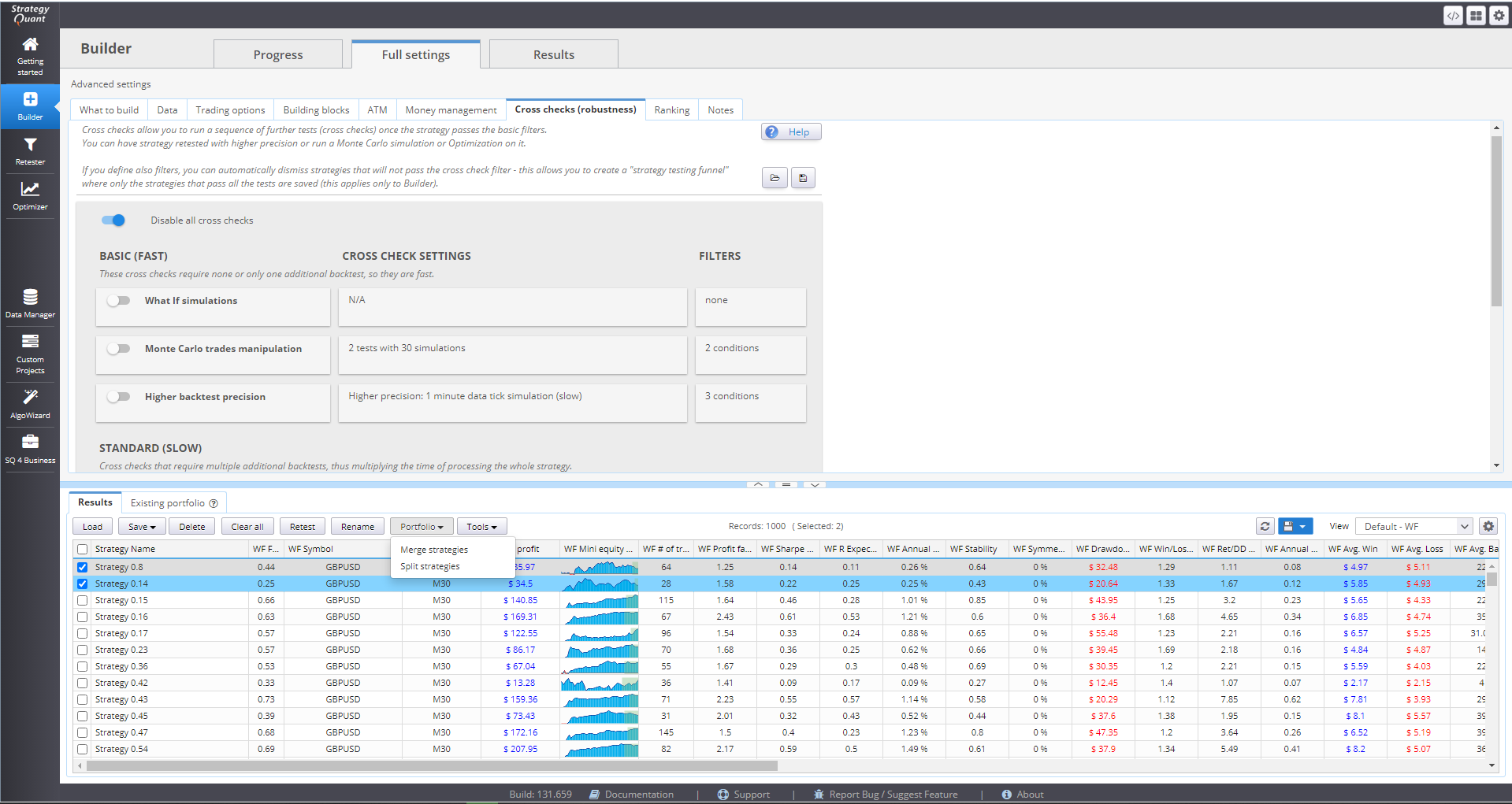Click the Report Bug / Suggest Feature link
Image resolution: width=1512 pixels, height=804 pixels.
pyautogui.click(x=893, y=795)
